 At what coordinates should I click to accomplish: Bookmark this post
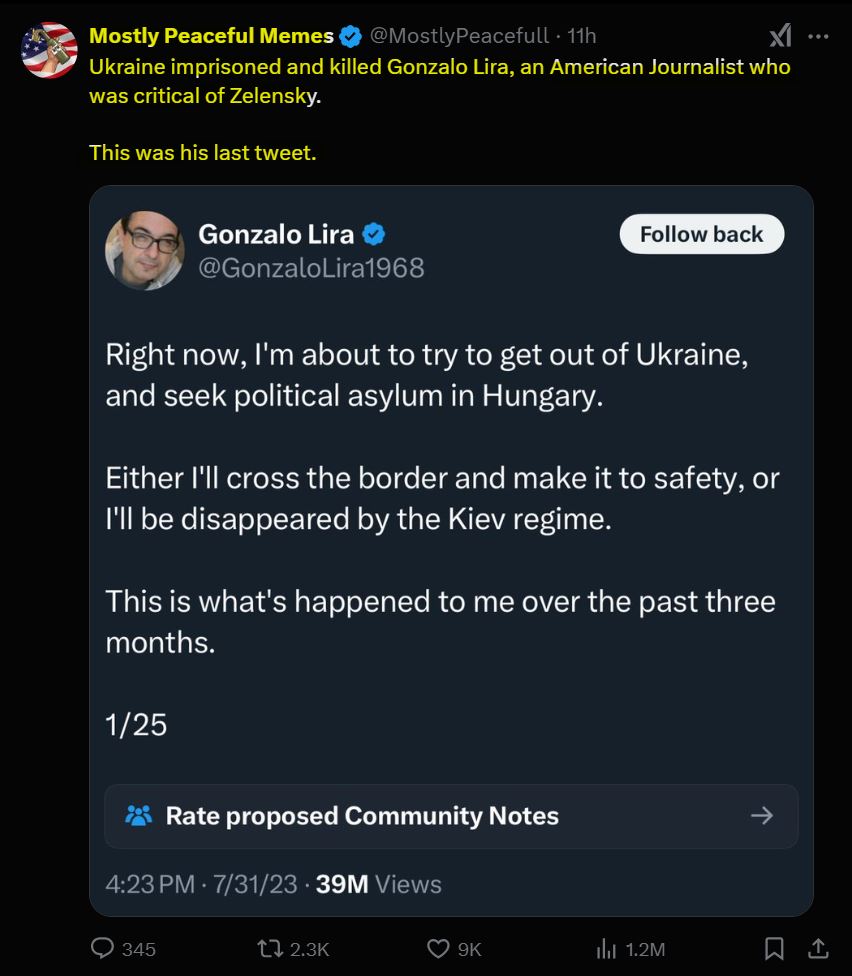[x=774, y=948]
